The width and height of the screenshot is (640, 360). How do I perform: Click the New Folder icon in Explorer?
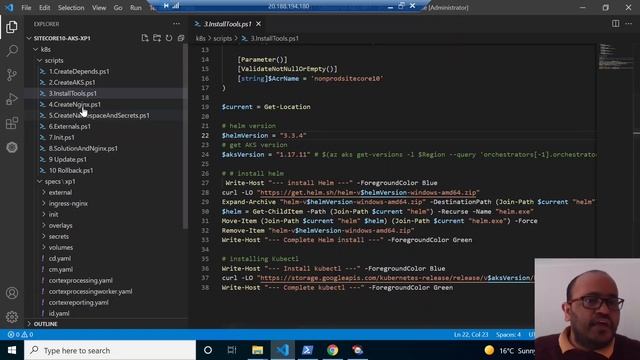click(157, 38)
